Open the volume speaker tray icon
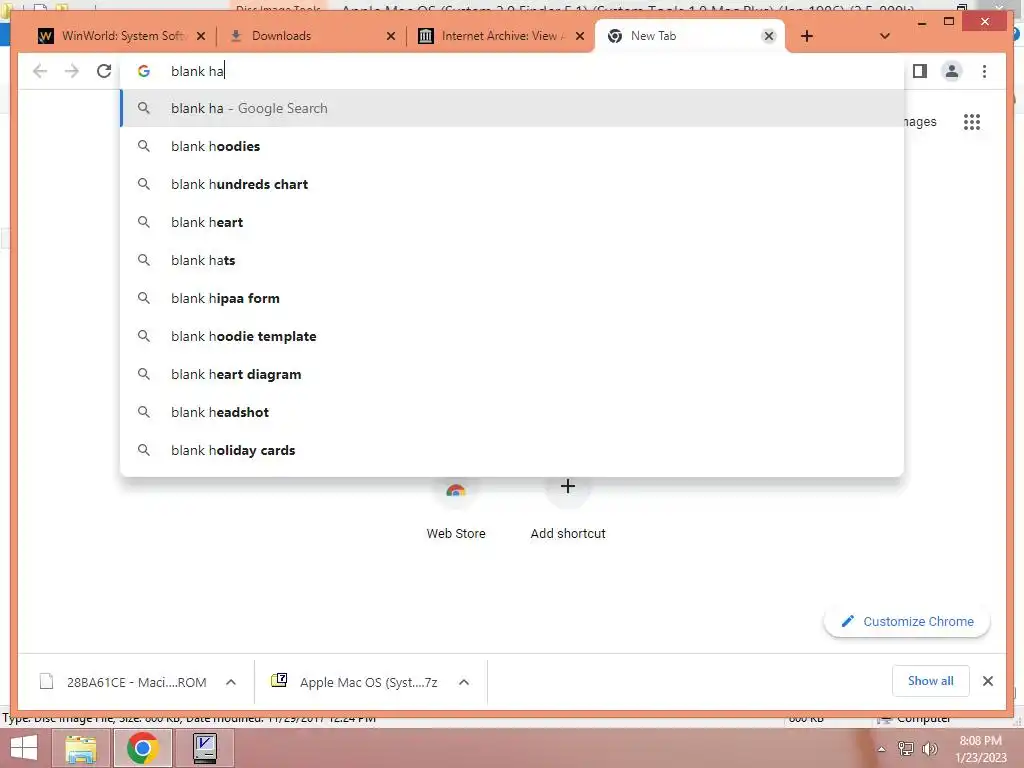Image resolution: width=1024 pixels, height=768 pixels. pos(930,748)
